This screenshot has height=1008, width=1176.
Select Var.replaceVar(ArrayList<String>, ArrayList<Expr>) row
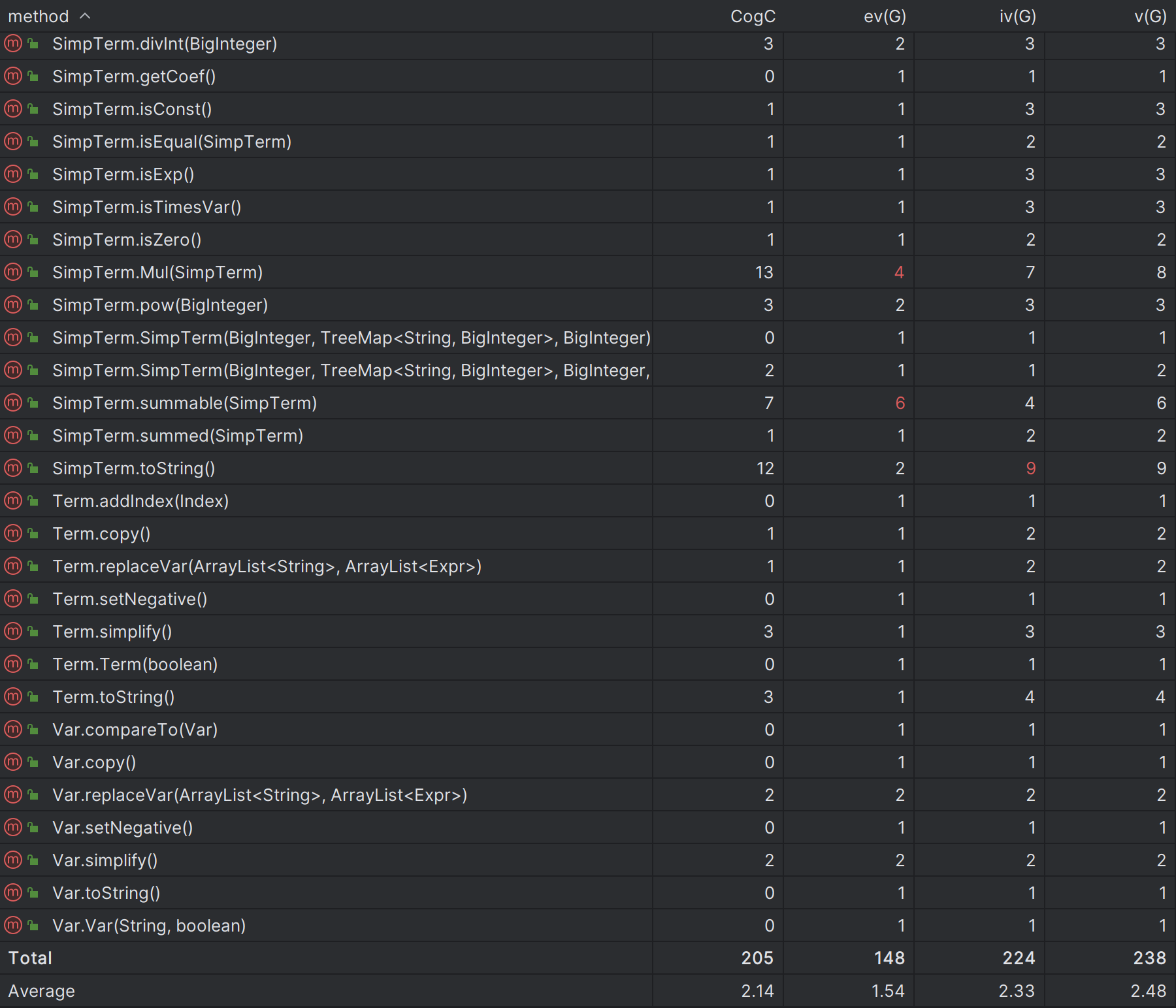588,795
